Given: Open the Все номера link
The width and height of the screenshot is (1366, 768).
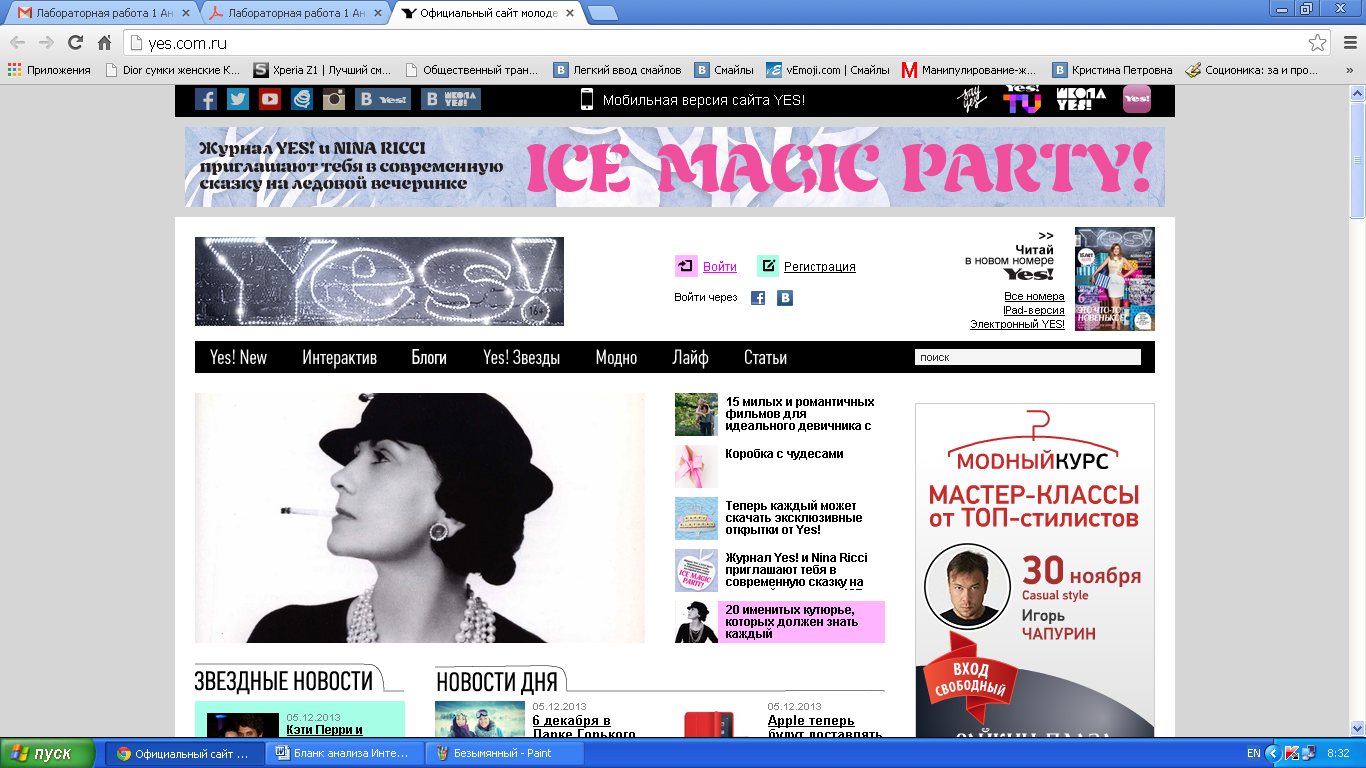Looking at the screenshot, I should (1034, 297).
